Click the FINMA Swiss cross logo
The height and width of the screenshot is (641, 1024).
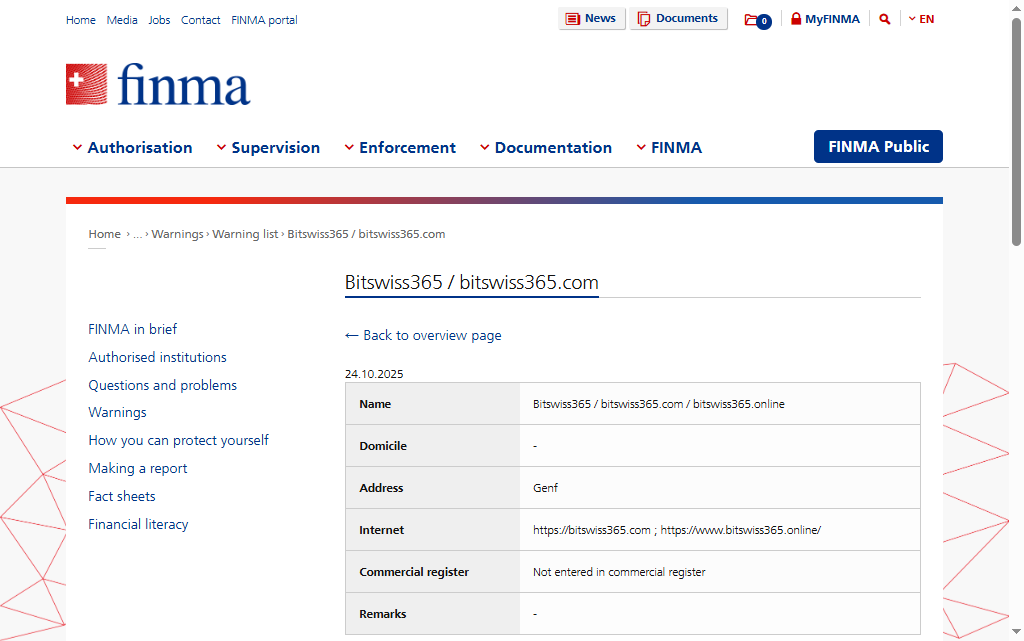click(84, 82)
